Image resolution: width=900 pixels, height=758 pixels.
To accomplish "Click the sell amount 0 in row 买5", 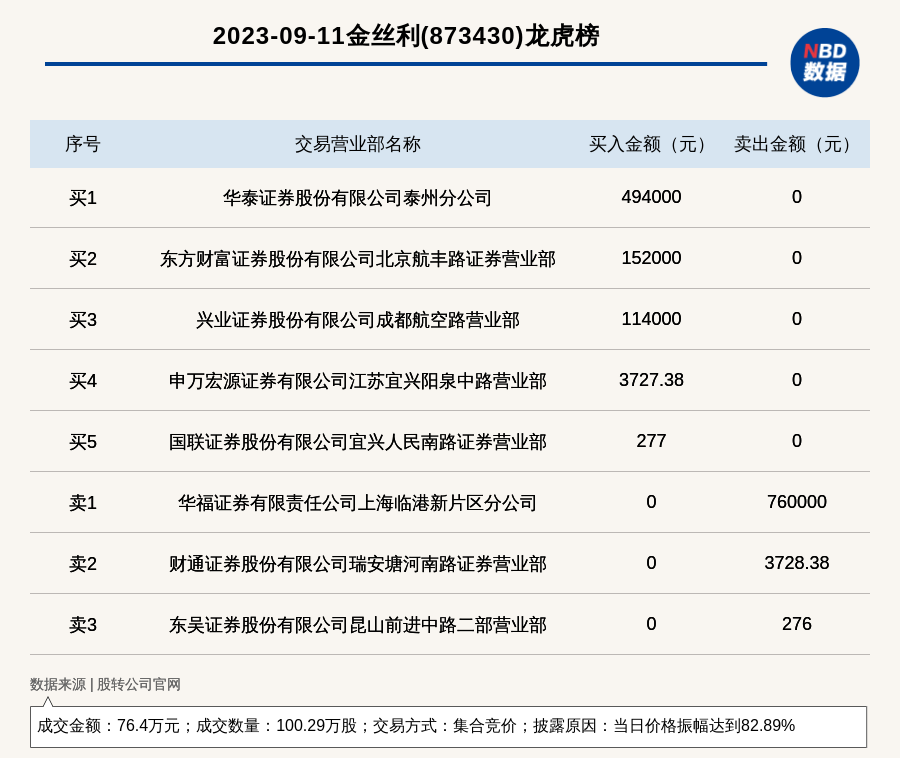I will (x=797, y=441).
